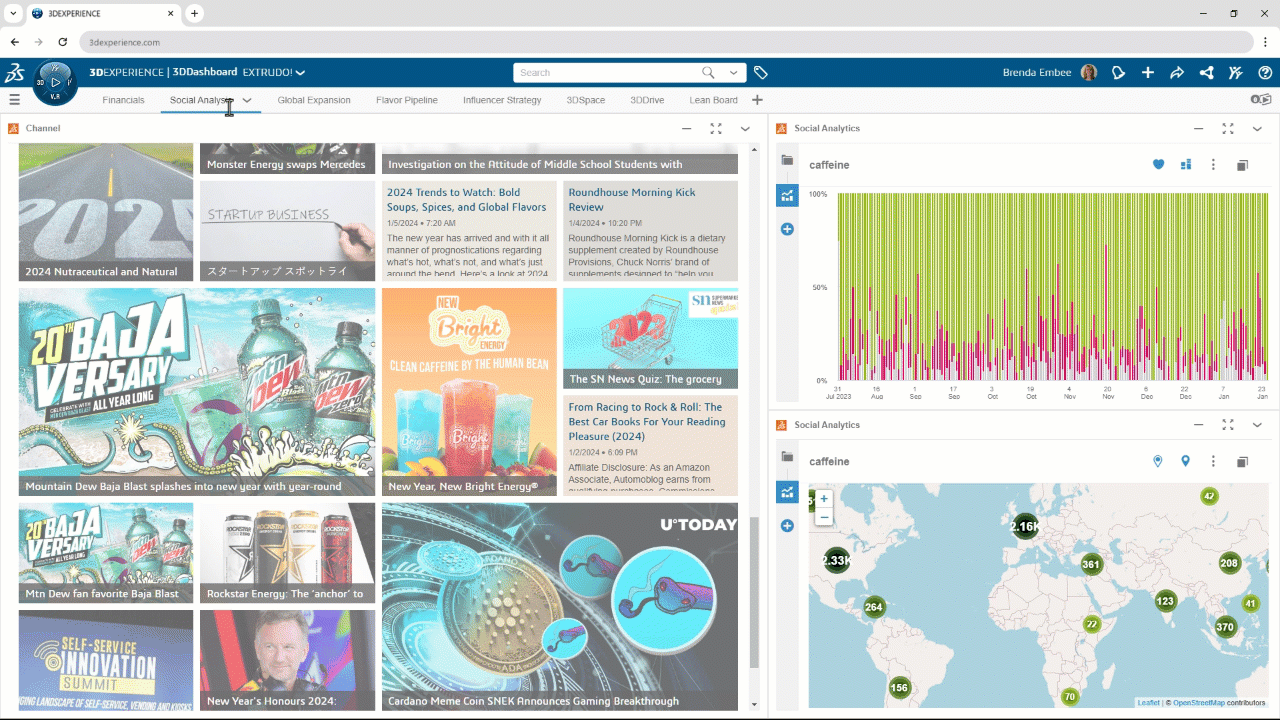Switch to the Flavor Pipeline tab

407,100
